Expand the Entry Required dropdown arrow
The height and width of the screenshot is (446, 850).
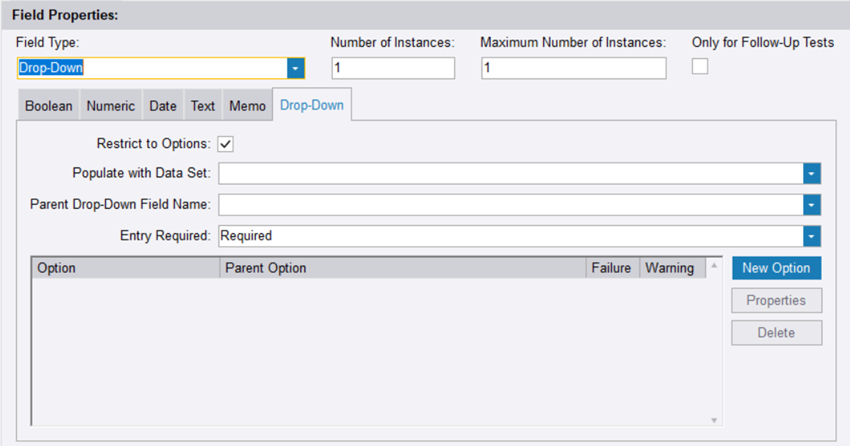coord(812,236)
